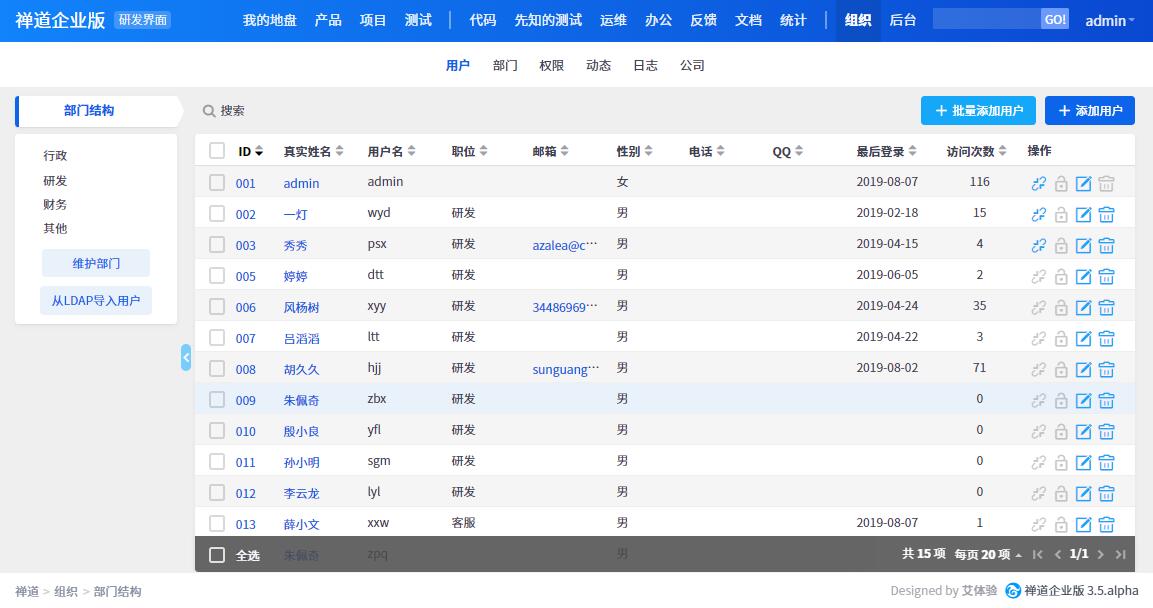Image resolution: width=1153 pixels, height=608 pixels.
Task: Click the 维护部门 button
Action: [x=96, y=263]
